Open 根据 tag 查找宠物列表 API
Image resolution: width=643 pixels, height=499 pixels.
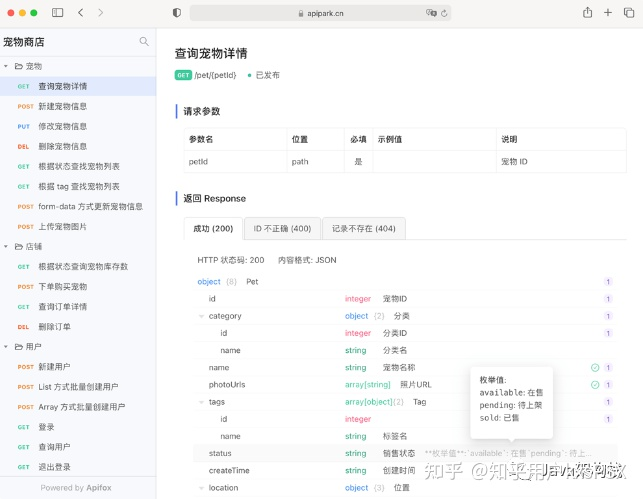point(78,187)
